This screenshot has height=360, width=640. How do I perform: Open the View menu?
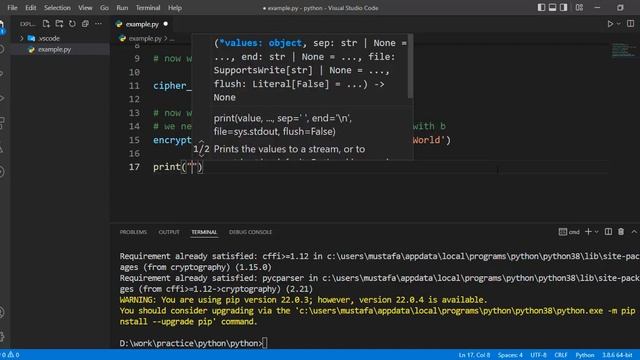[85, 8]
